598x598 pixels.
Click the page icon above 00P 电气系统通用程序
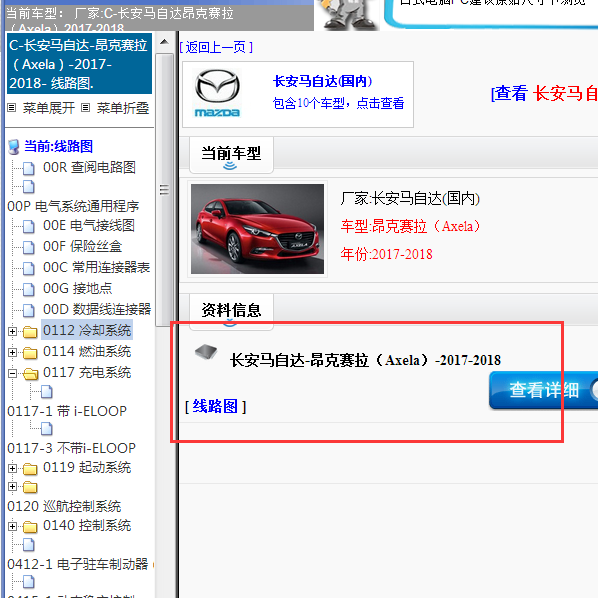click(x=29, y=186)
